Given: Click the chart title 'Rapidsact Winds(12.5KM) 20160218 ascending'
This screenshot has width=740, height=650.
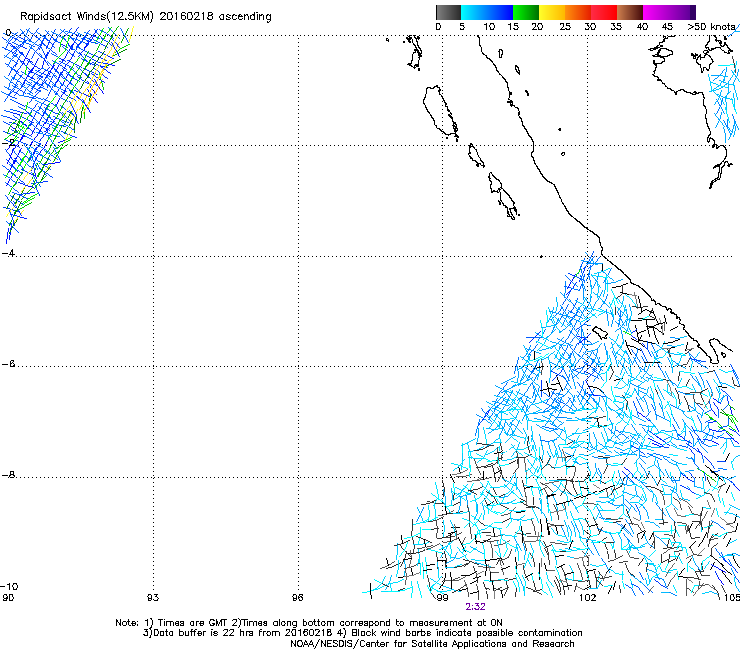Looking at the screenshot, I should pyautogui.click(x=146, y=17).
